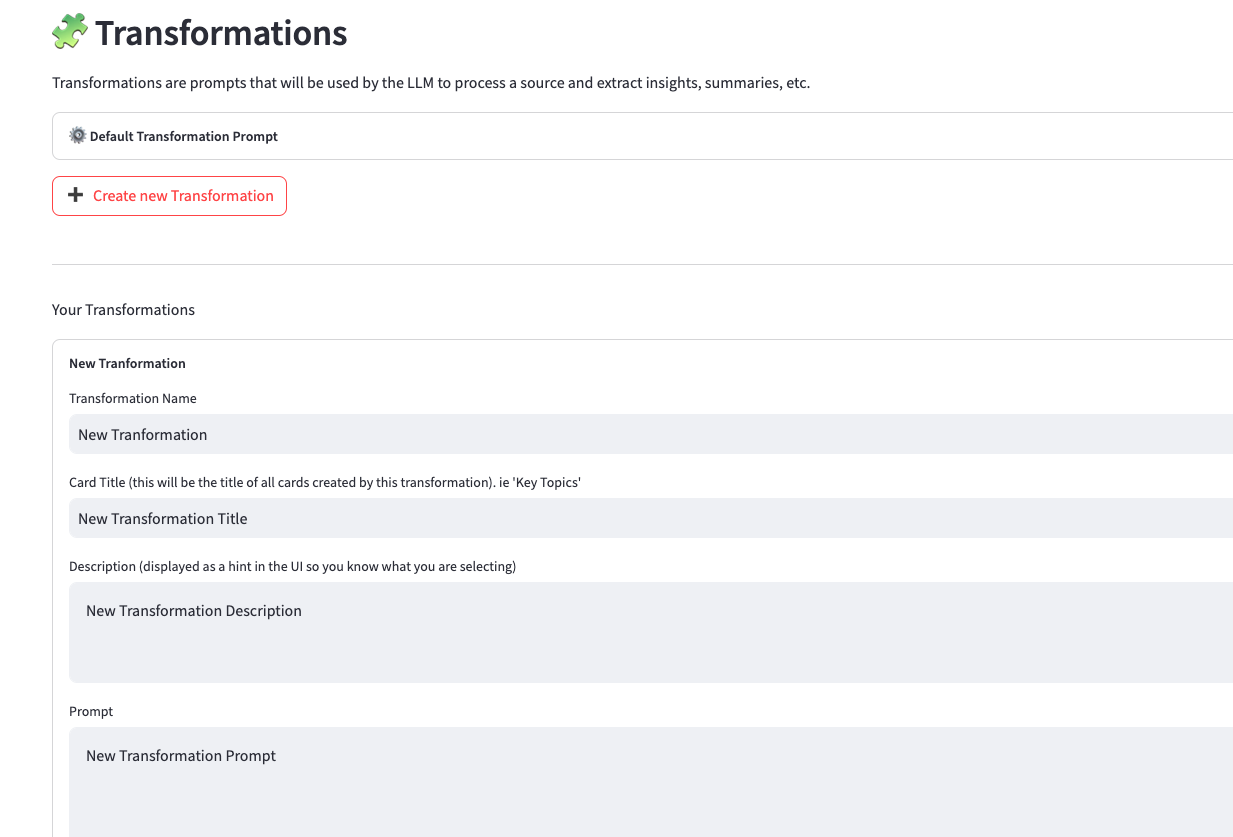Click the page intro sentence about LLM prompts
The height and width of the screenshot is (837, 1233).
pos(430,83)
